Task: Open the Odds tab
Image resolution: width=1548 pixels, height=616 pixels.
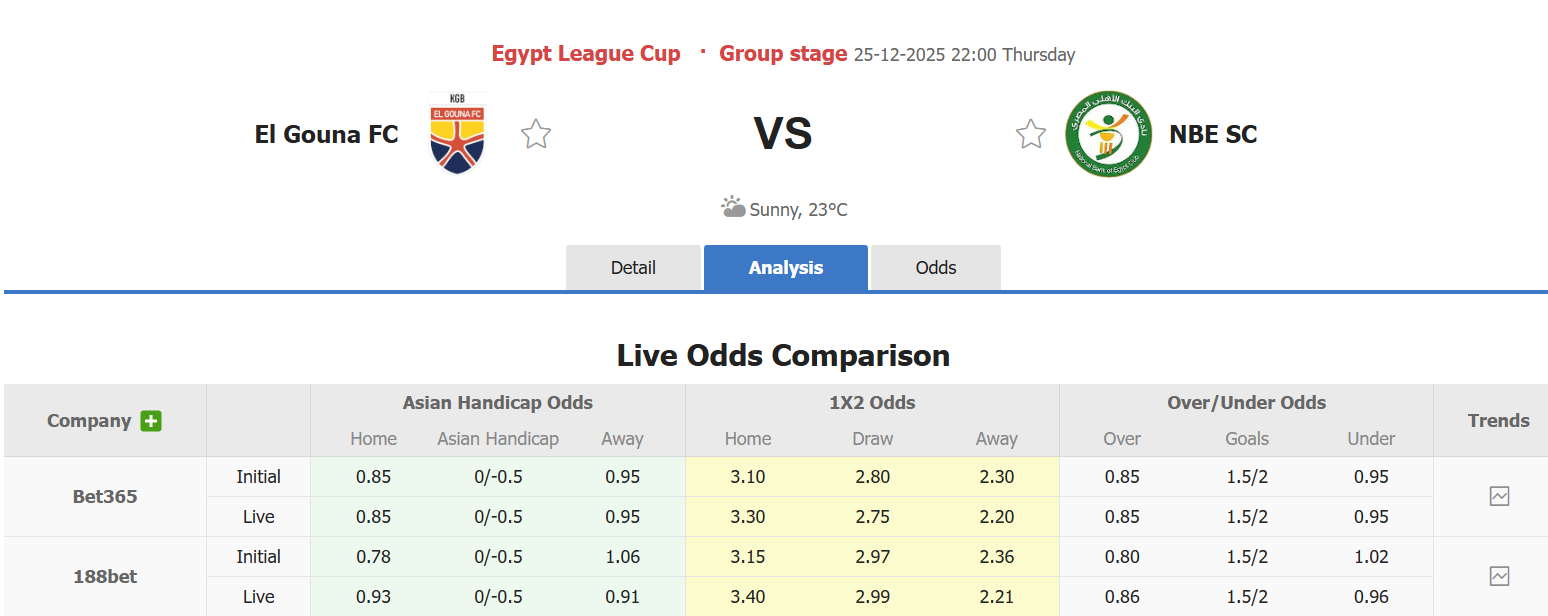Action: point(936,268)
